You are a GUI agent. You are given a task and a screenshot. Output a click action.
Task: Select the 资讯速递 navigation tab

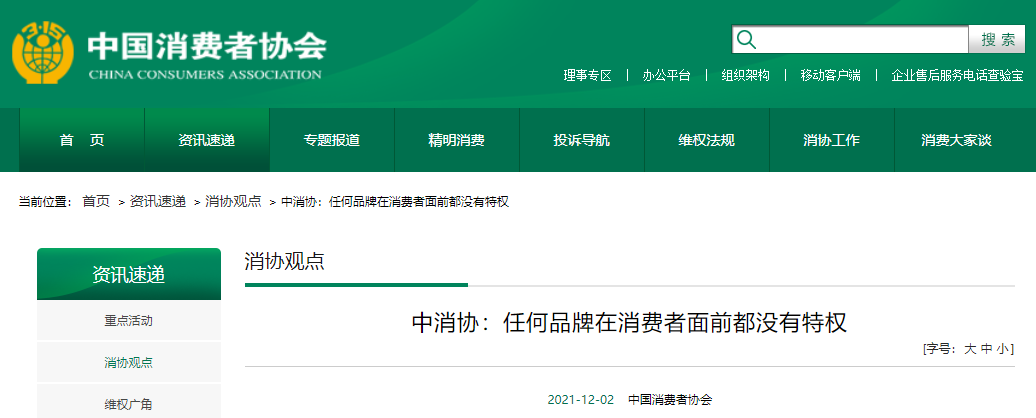point(207,140)
